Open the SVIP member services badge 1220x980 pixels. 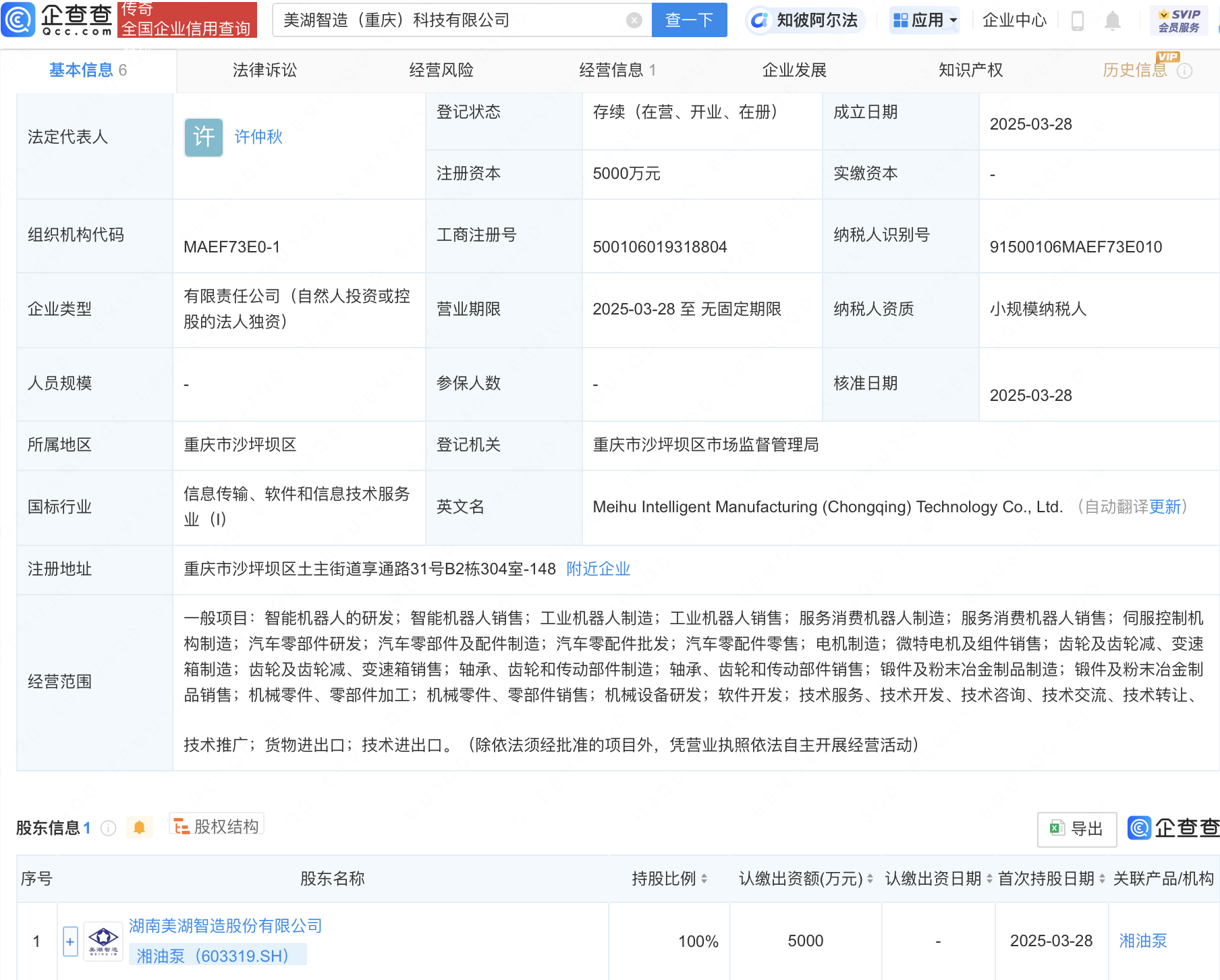point(1179,21)
